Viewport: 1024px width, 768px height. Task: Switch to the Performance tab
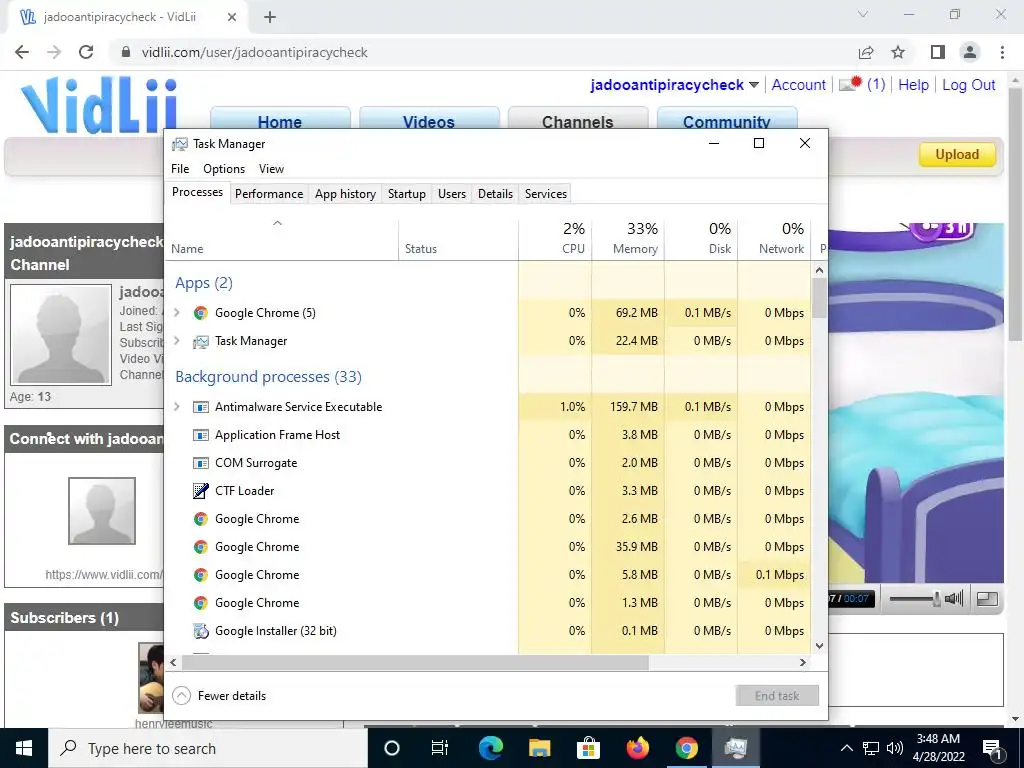pos(269,193)
